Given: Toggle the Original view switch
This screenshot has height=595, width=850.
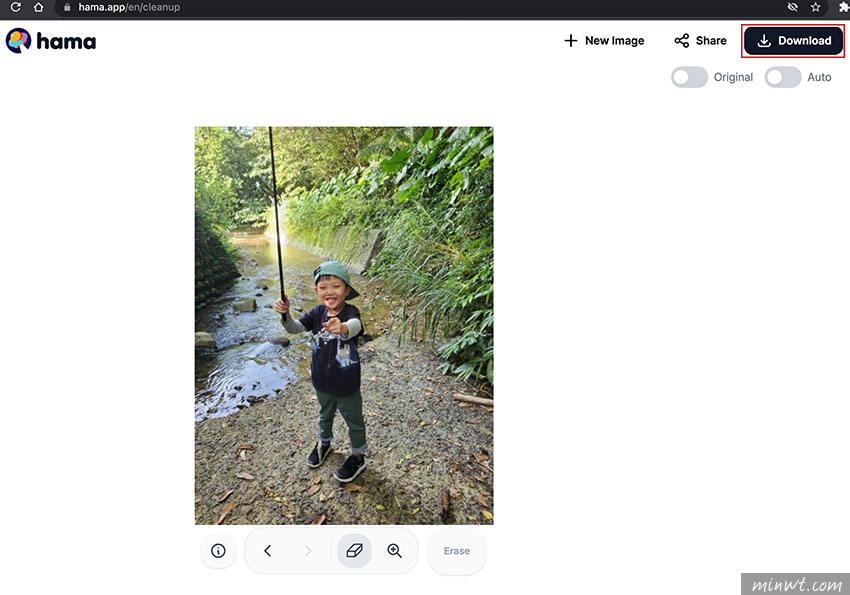Looking at the screenshot, I should 689,77.
